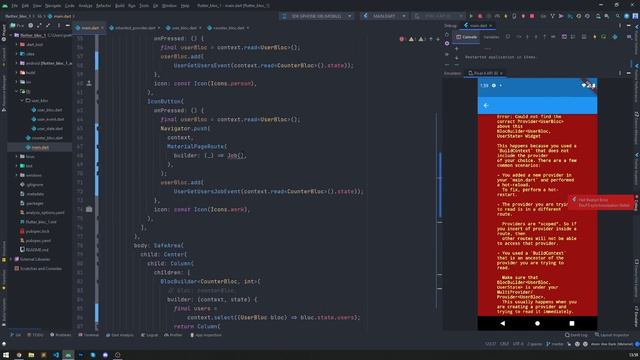
Task: Tap the Android home circle button
Action: tap(537, 323)
